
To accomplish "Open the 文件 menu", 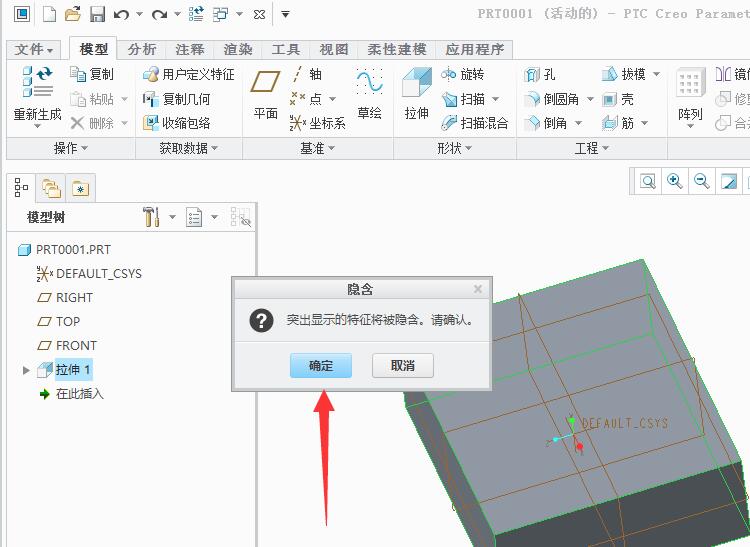I will pyautogui.click(x=33, y=49).
